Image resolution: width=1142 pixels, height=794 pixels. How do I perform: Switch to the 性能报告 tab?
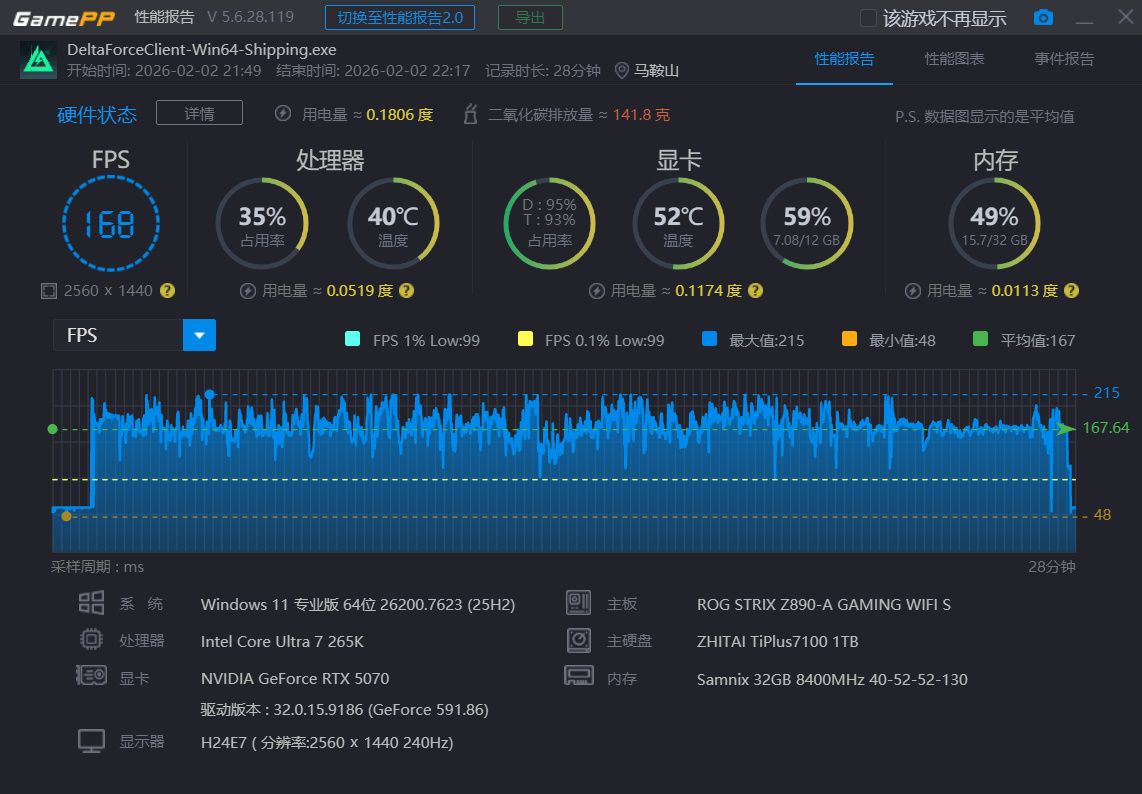click(844, 59)
